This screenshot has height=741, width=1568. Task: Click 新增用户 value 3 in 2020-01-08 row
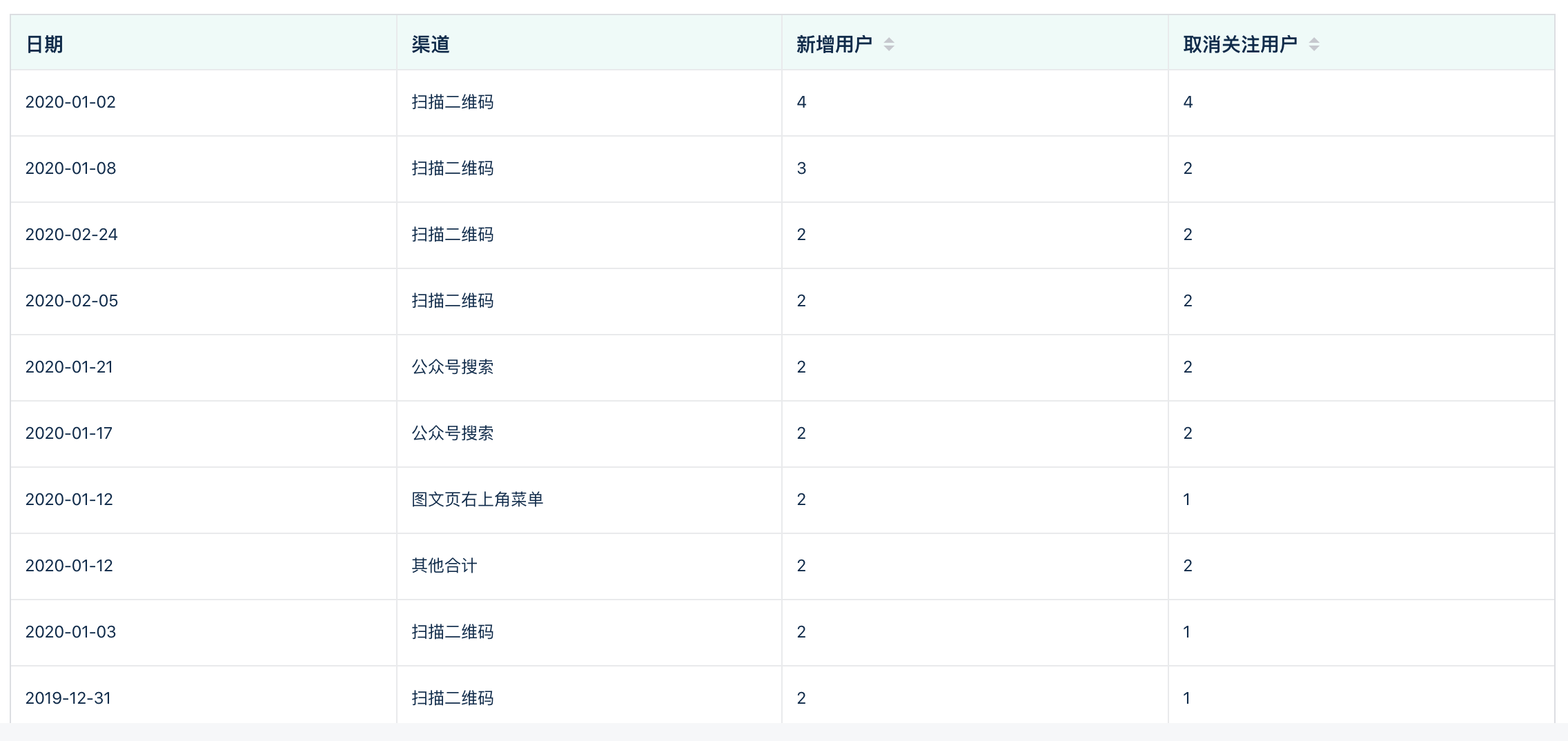tap(801, 168)
